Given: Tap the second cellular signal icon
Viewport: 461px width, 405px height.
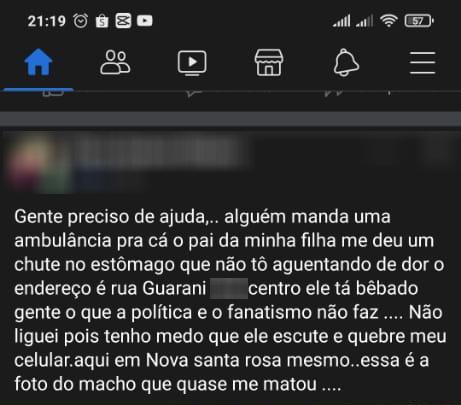Looking at the screenshot, I should click(x=364, y=21).
